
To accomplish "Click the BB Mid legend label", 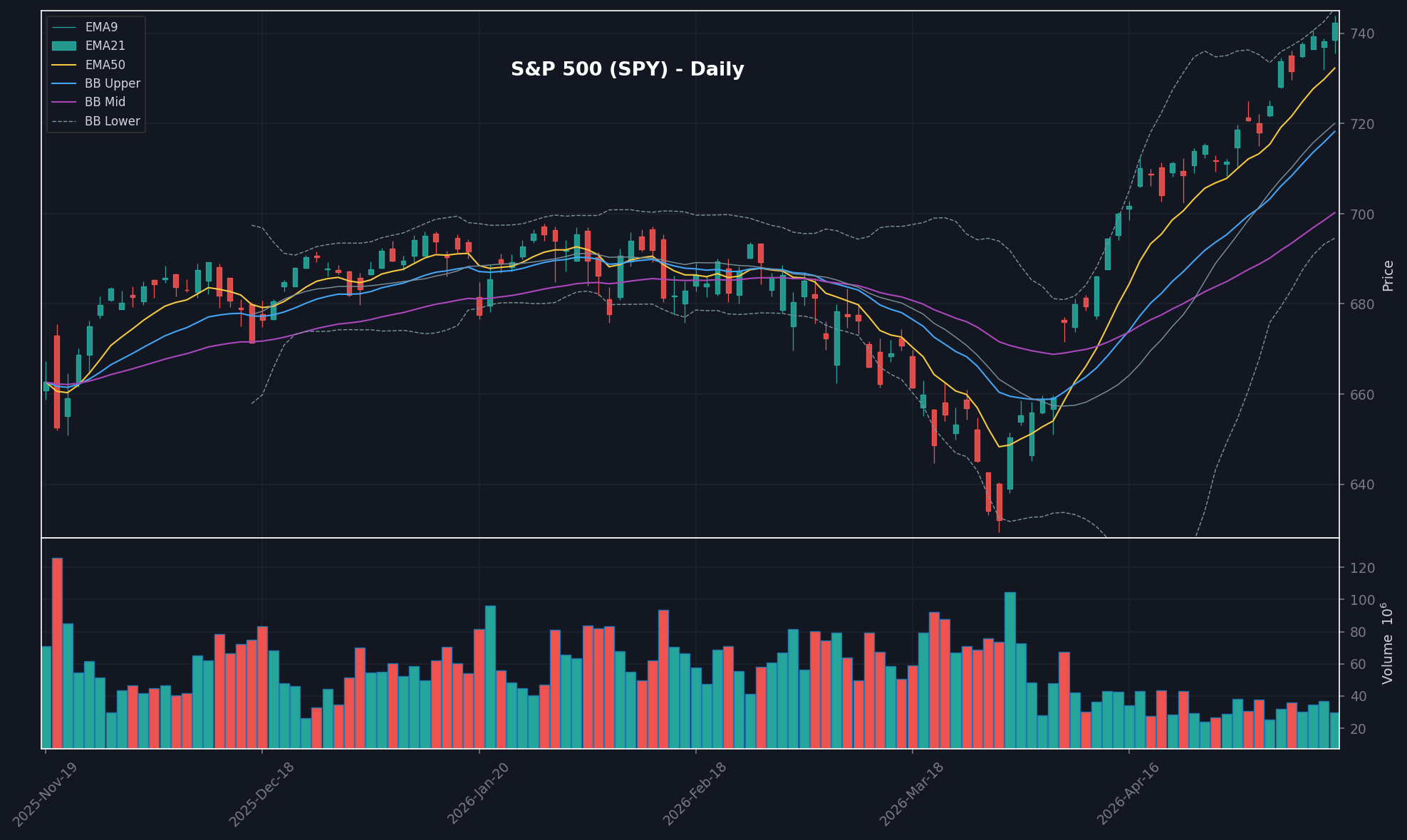I will click(x=105, y=102).
